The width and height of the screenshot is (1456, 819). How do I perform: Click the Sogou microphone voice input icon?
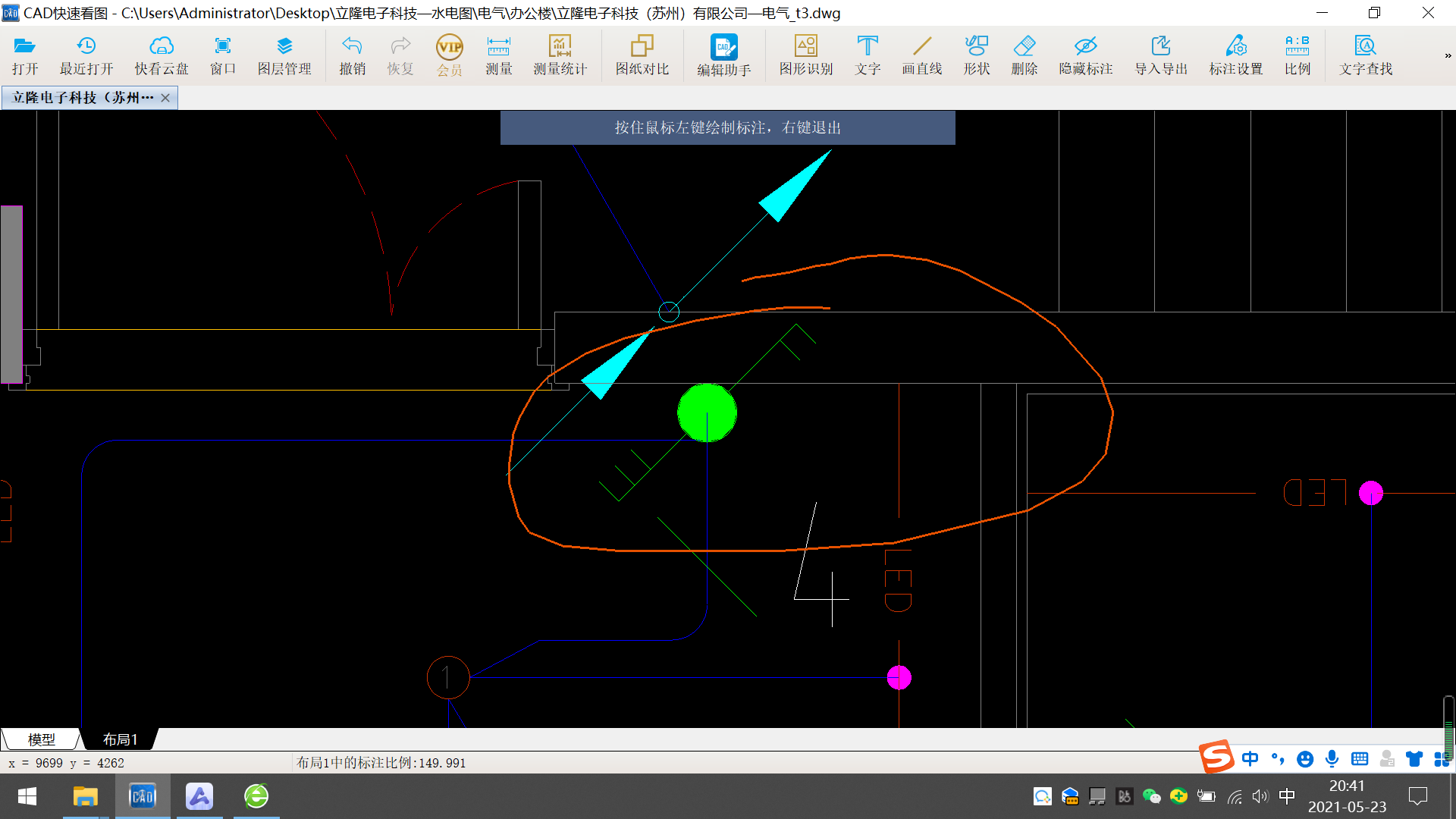(1332, 758)
